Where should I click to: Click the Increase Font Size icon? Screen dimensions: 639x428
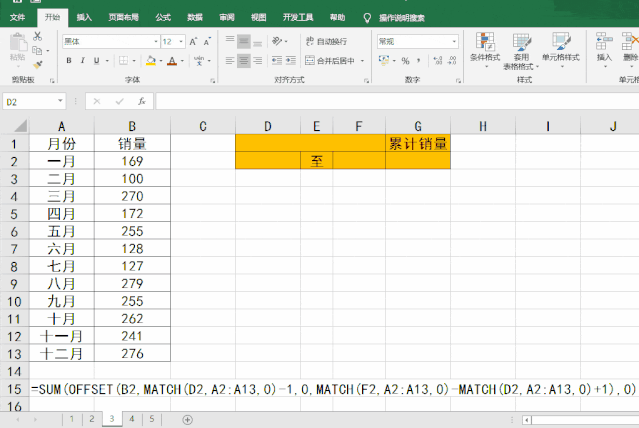tap(195, 42)
